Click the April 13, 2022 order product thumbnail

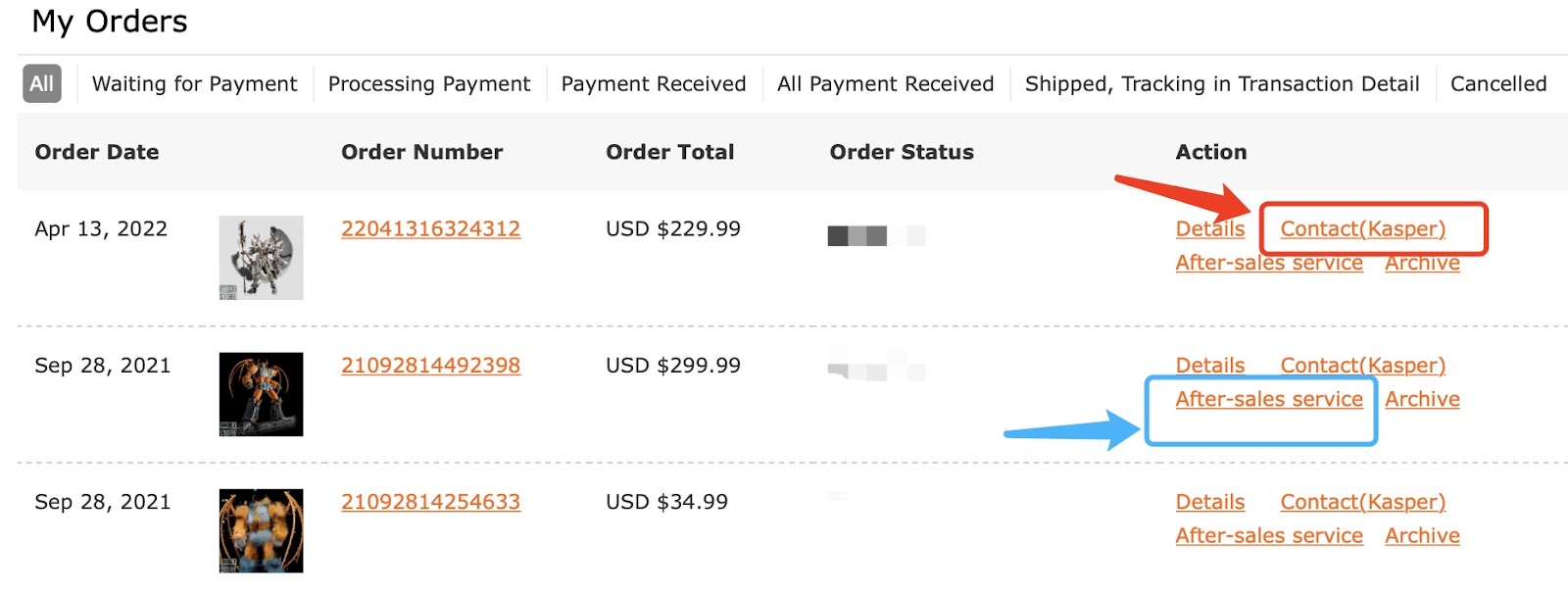click(x=261, y=258)
